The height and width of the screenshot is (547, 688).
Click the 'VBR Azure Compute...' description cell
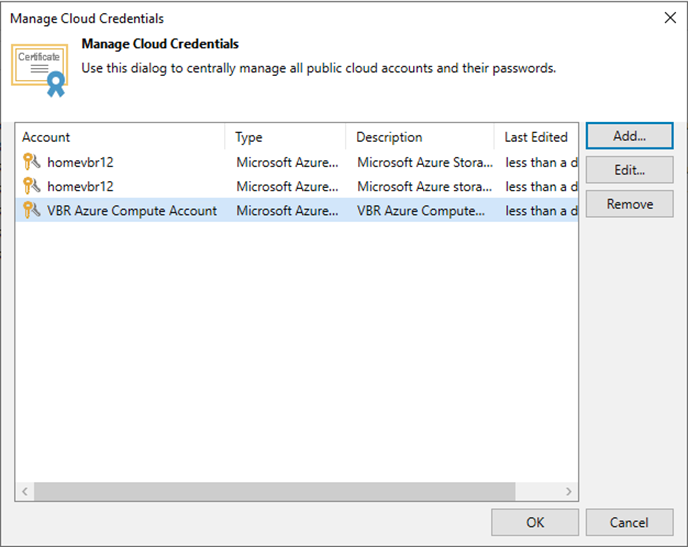[x=421, y=211]
